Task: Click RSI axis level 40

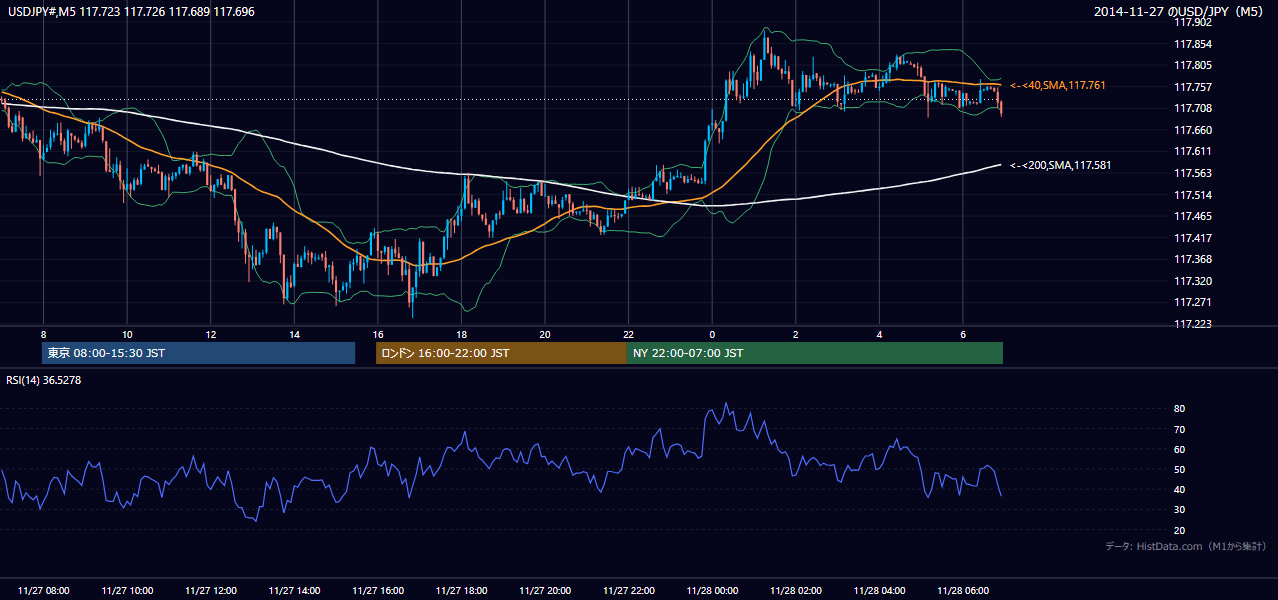Action: [x=1179, y=489]
